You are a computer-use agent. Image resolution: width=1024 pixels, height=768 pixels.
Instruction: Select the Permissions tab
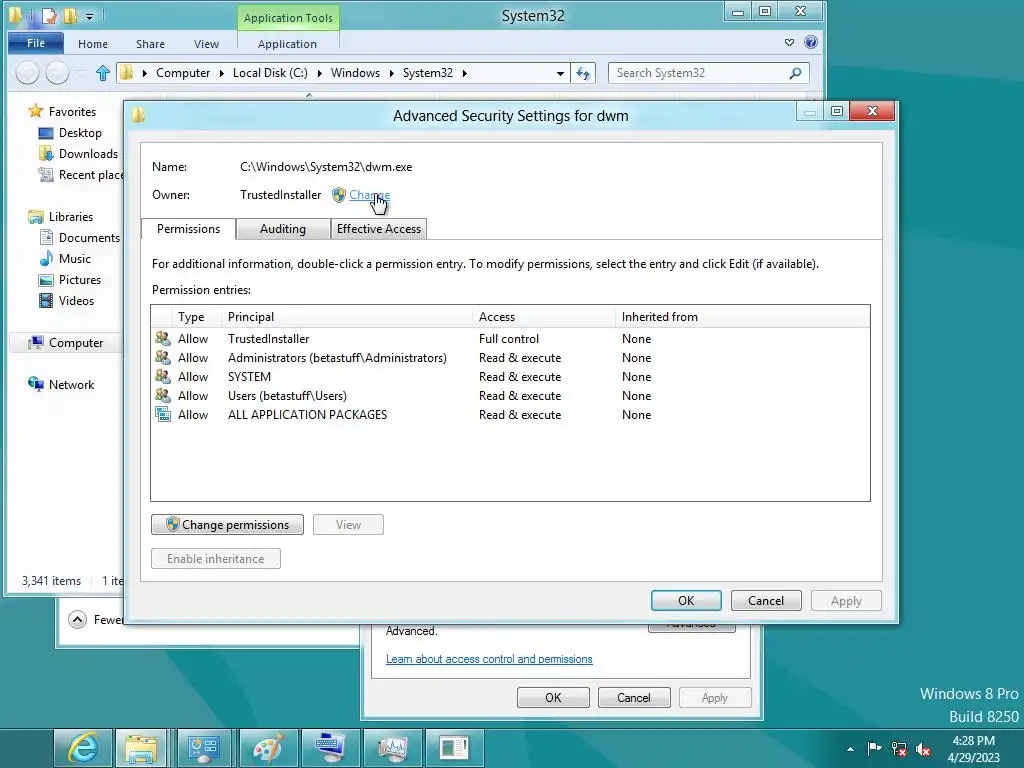pyautogui.click(x=188, y=229)
